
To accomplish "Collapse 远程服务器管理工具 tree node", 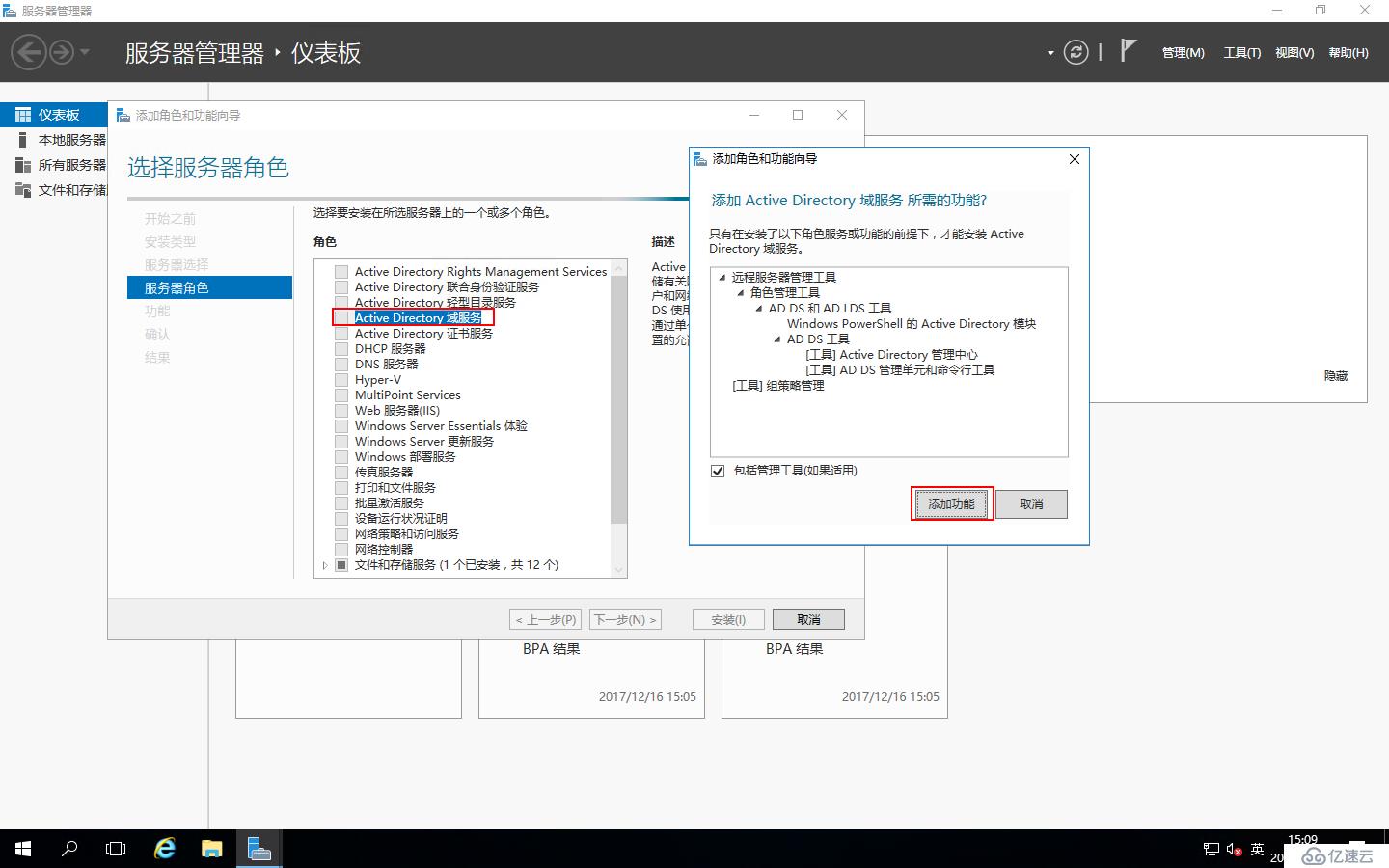I will pyautogui.click(x=722, y=277).
